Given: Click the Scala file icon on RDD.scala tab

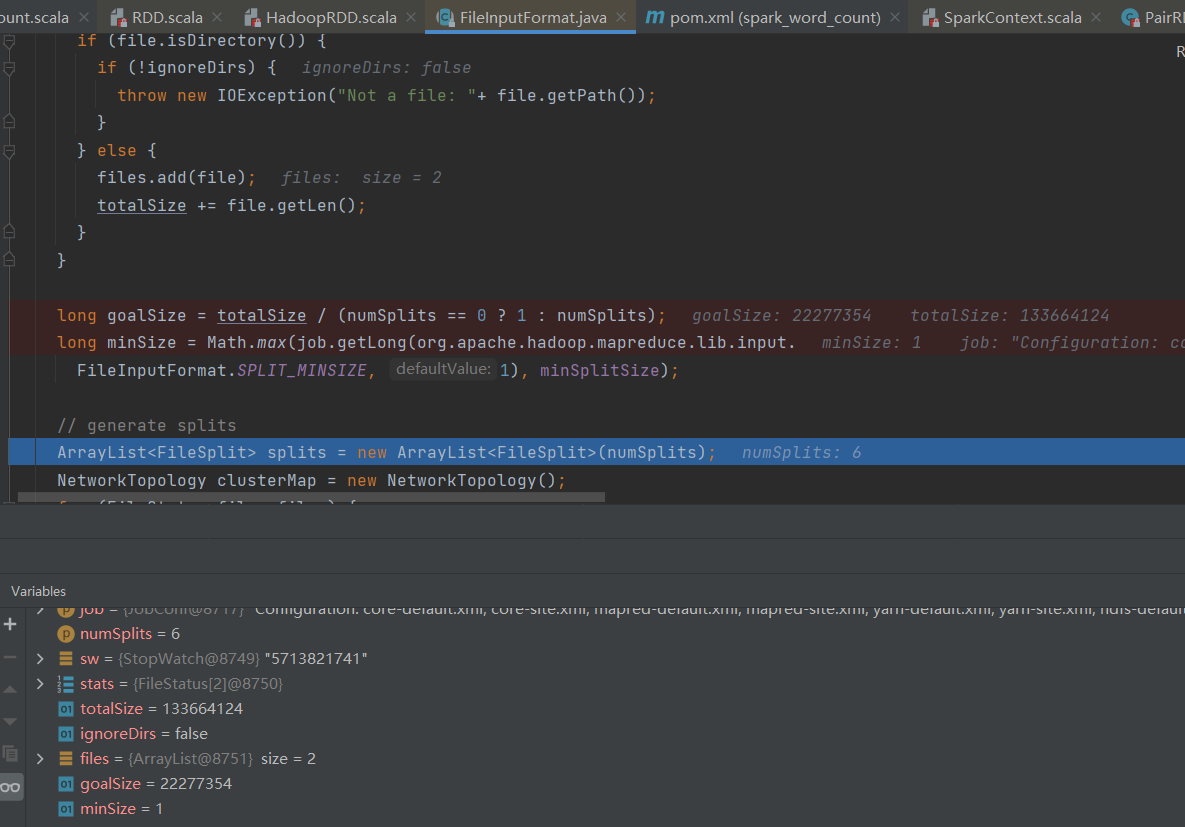Looking at the screenshot, I should click(118, 17).
